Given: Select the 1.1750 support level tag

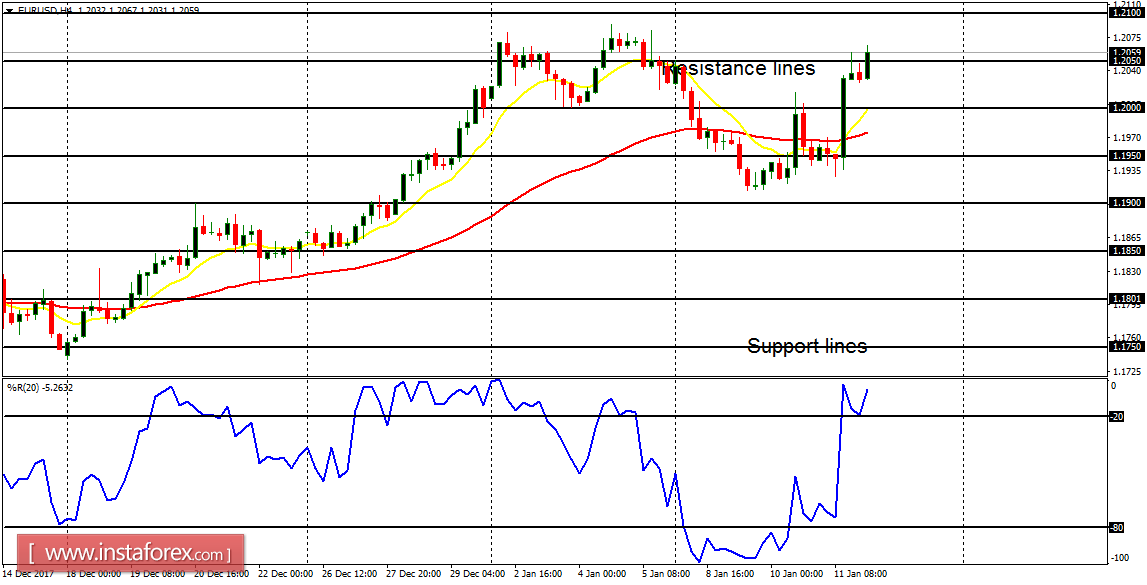Looking at the screenshot, I should (x=1127, y=347).
